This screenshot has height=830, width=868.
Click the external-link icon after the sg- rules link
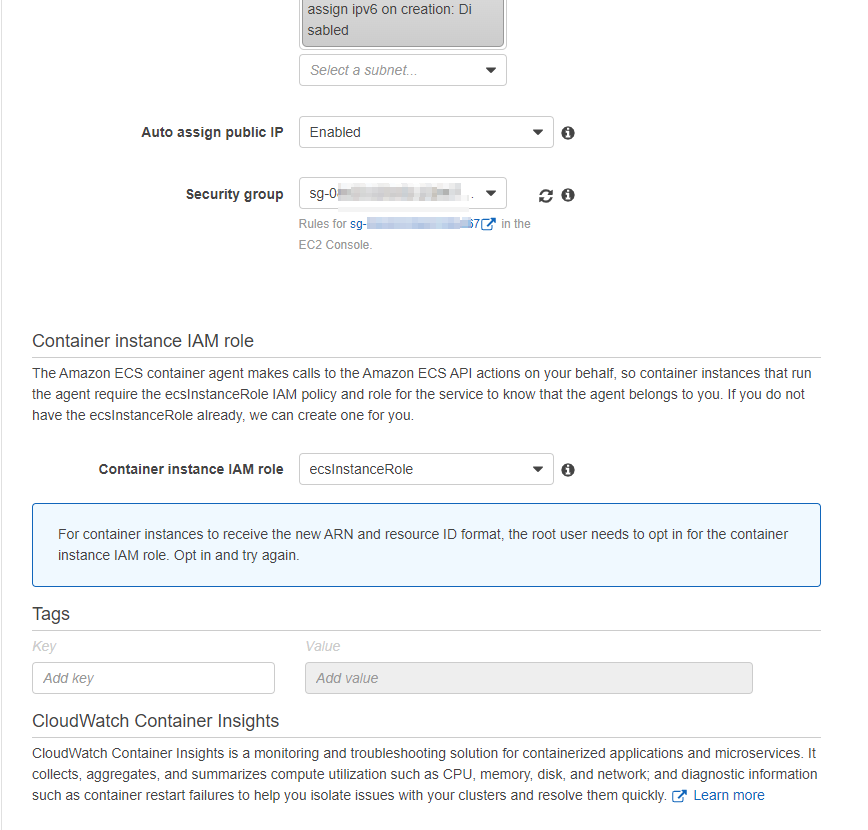[488, 224]
